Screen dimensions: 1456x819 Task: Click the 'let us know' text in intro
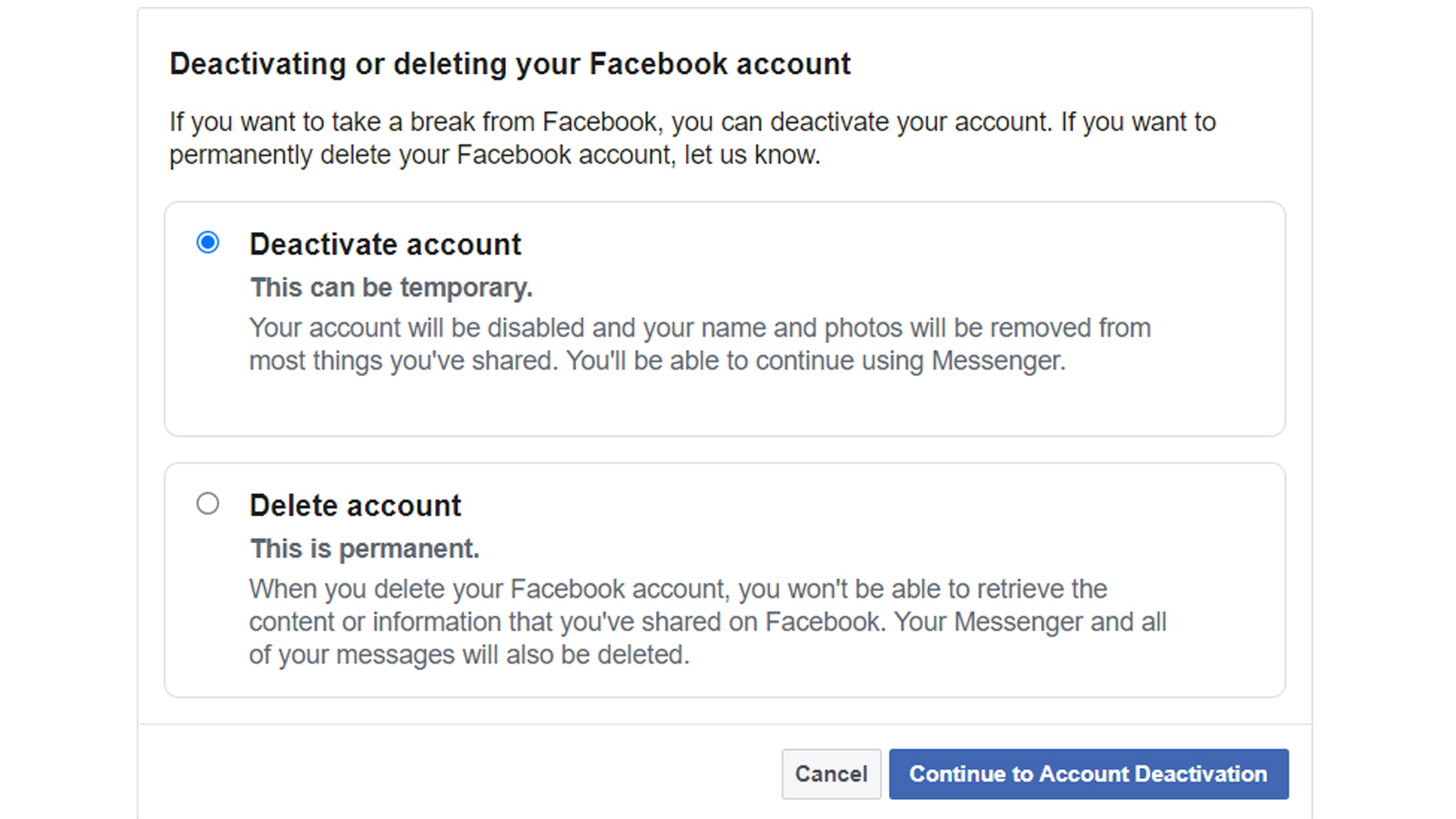coord(752,155)
